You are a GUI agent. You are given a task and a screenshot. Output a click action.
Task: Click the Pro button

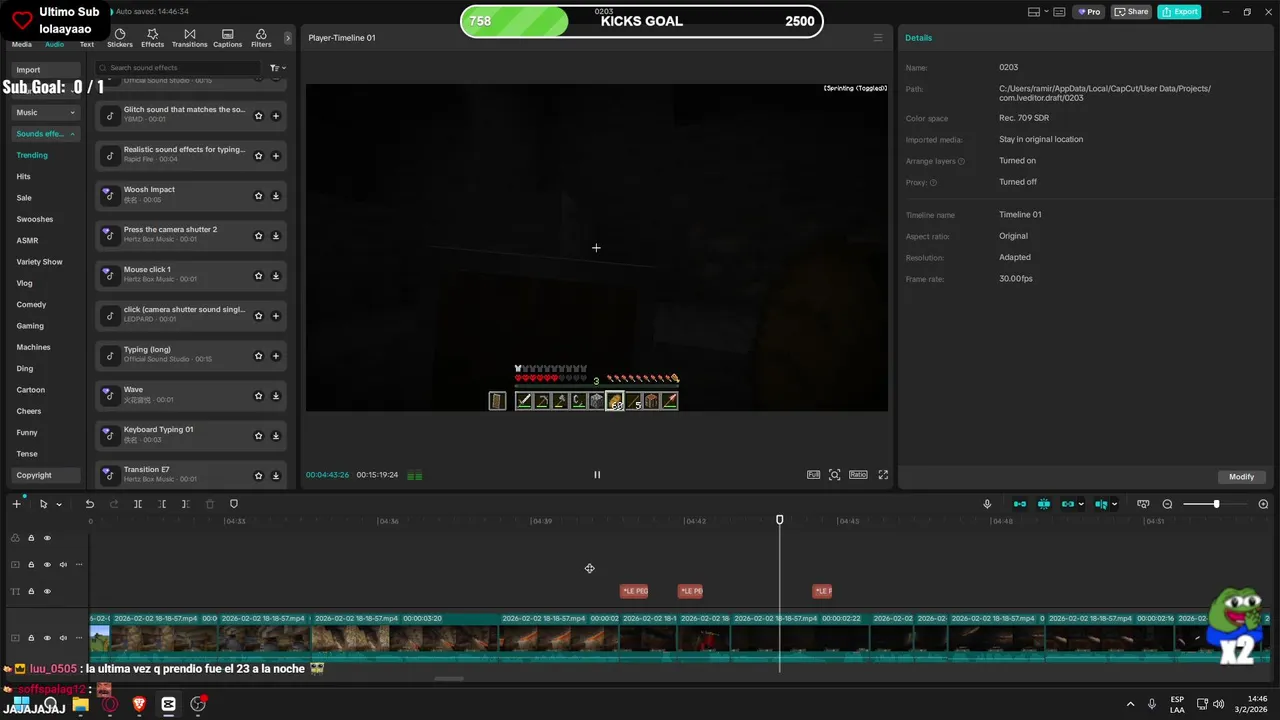coord(1088,12)
